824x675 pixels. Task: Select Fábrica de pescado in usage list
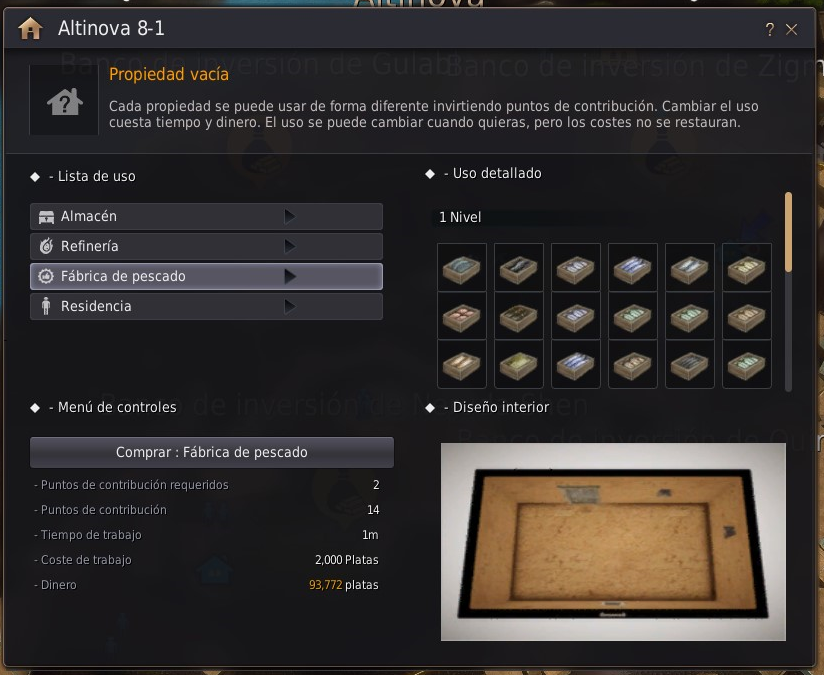click(206, 276)
